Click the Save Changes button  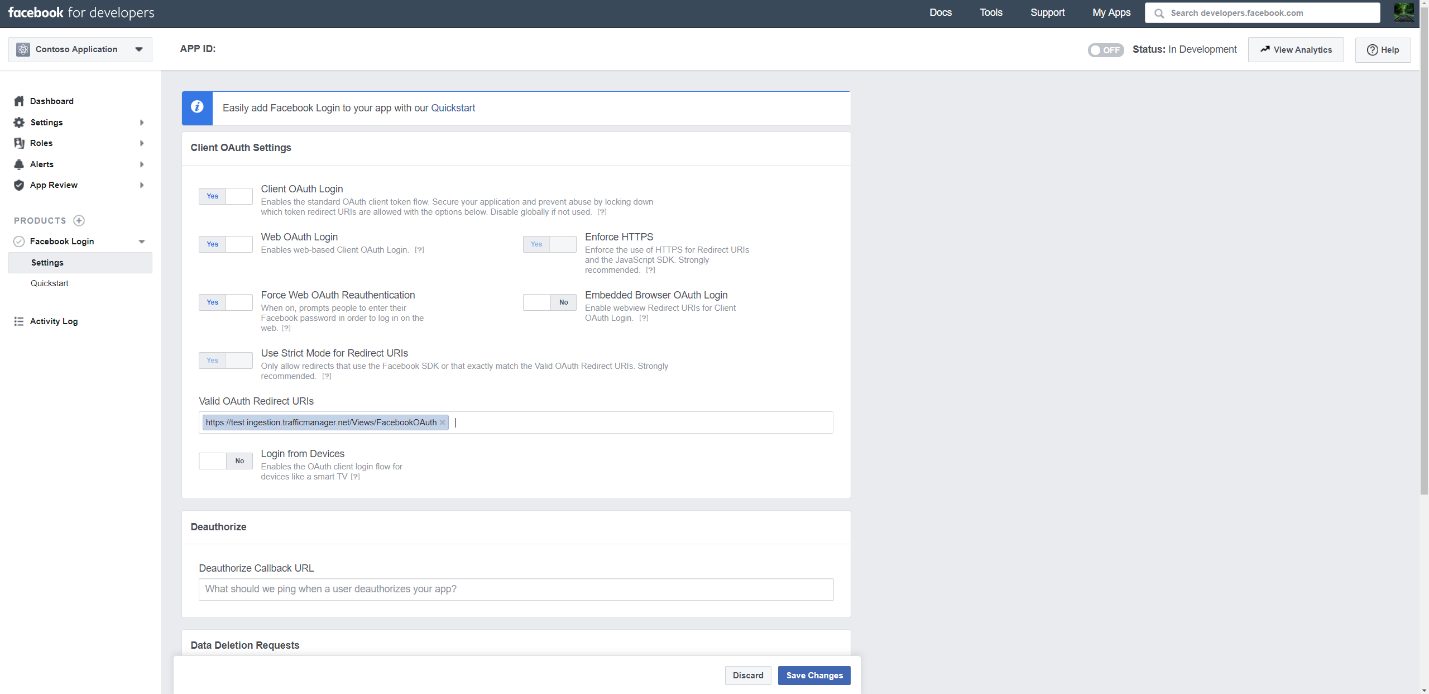[814, 675]
